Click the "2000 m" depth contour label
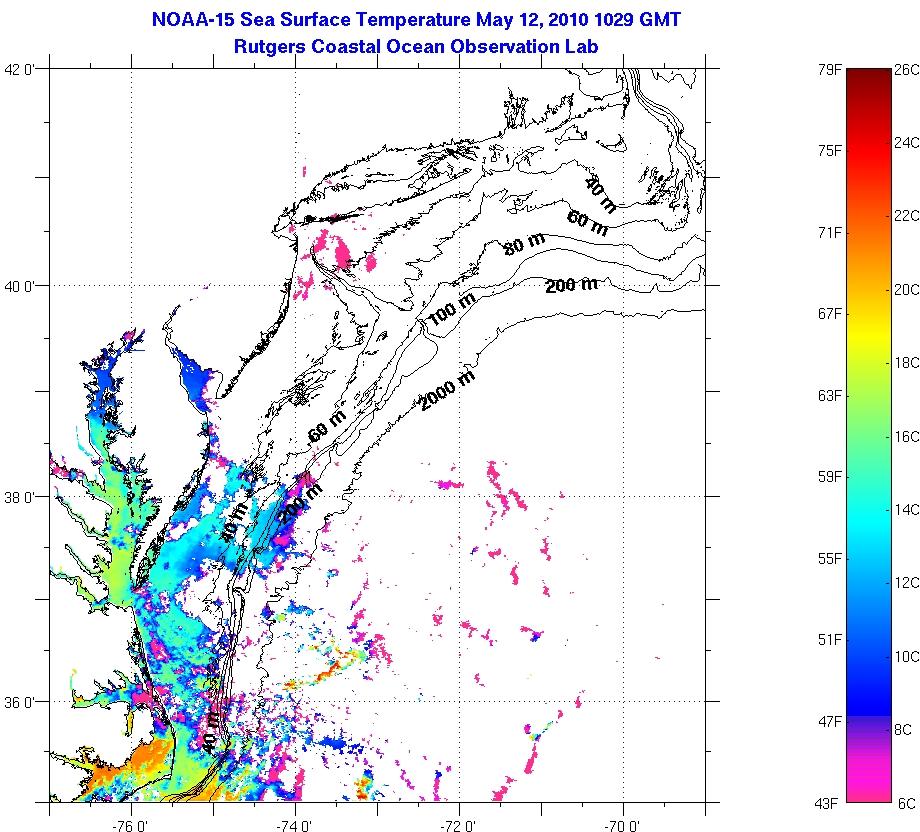The image size is (920, 832). [448, 391]
